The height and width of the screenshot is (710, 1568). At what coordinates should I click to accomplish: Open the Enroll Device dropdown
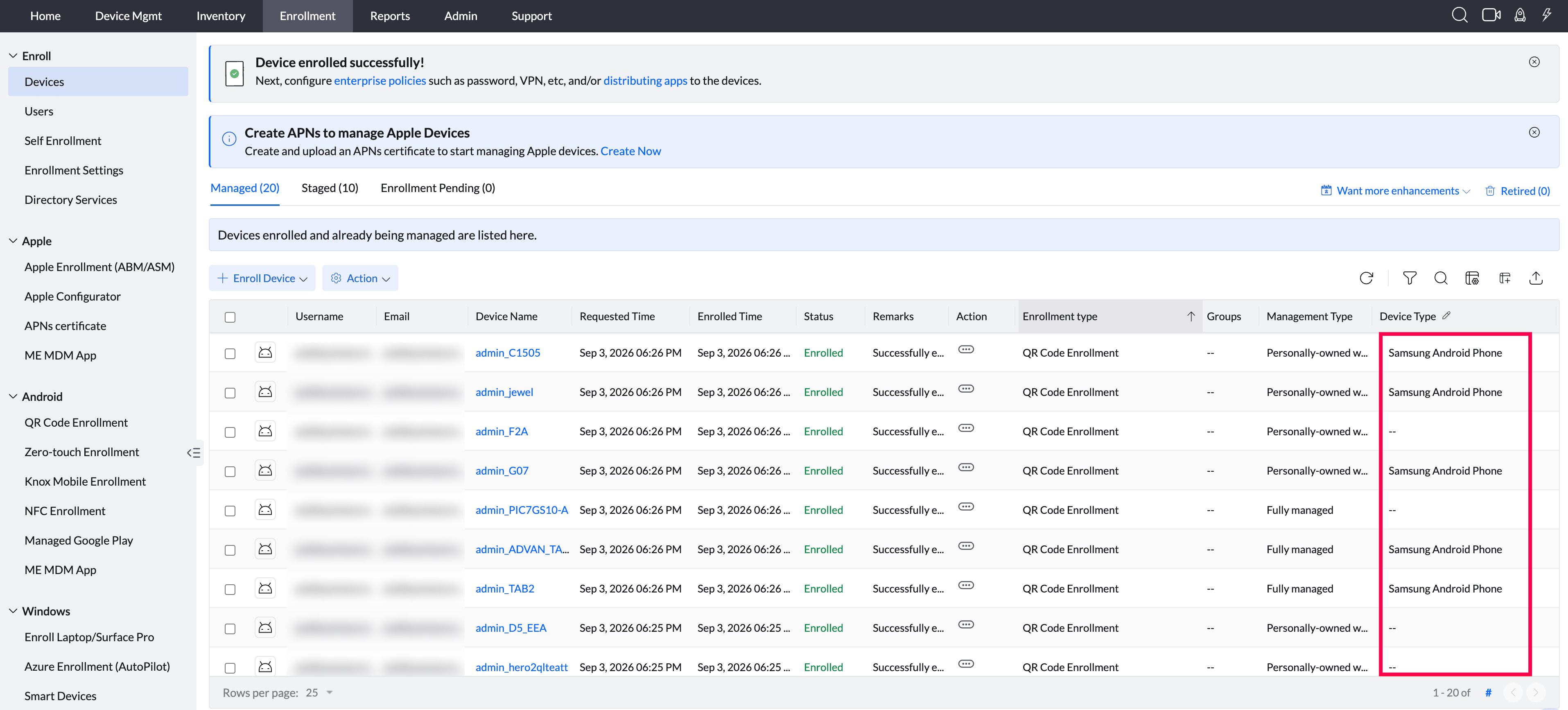[262, 278]
